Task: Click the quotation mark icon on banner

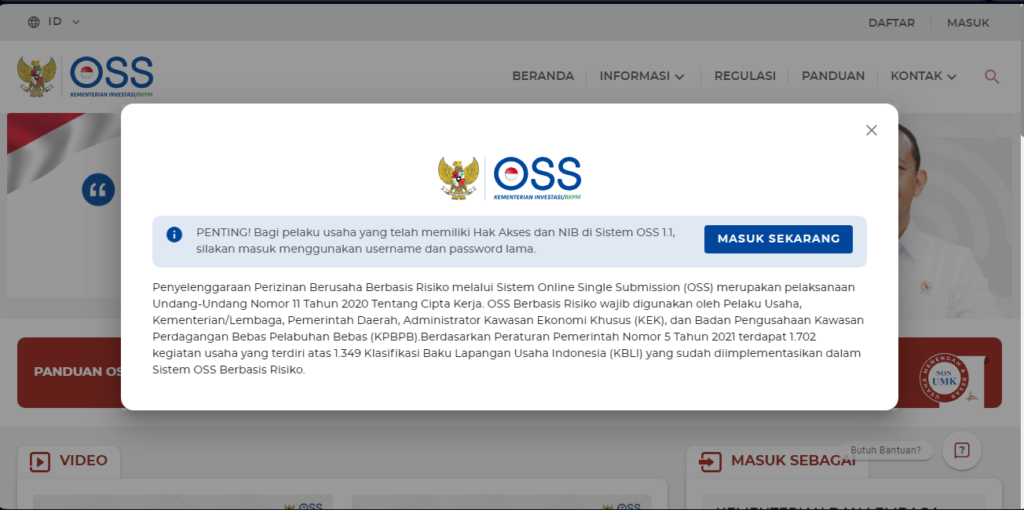Action: pos(99,190)
